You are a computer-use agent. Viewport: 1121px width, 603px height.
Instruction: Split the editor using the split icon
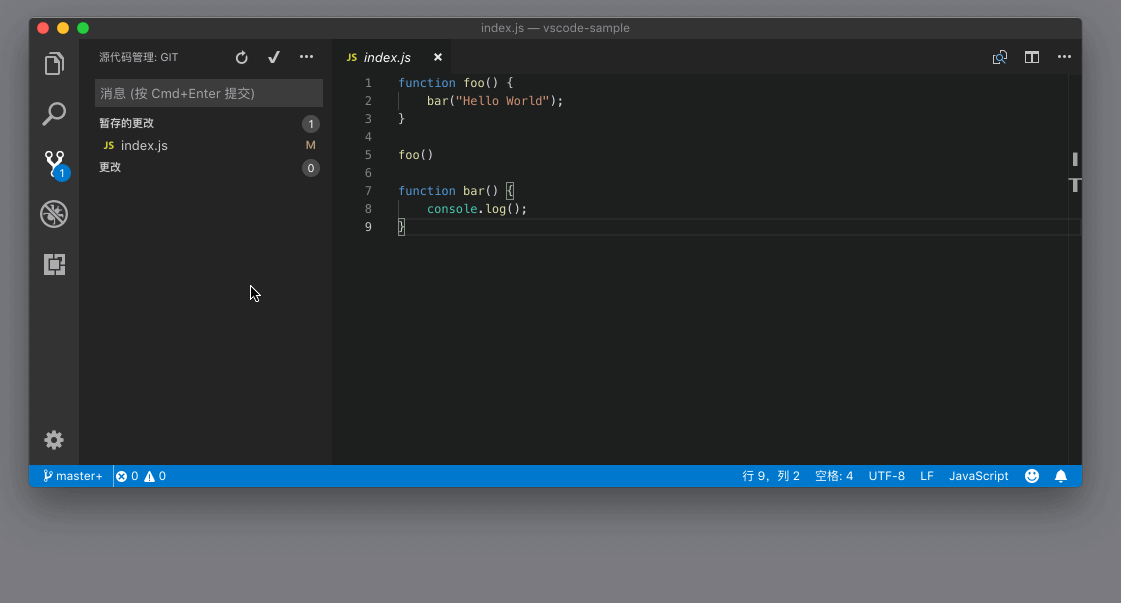[x=1031, y=58]
